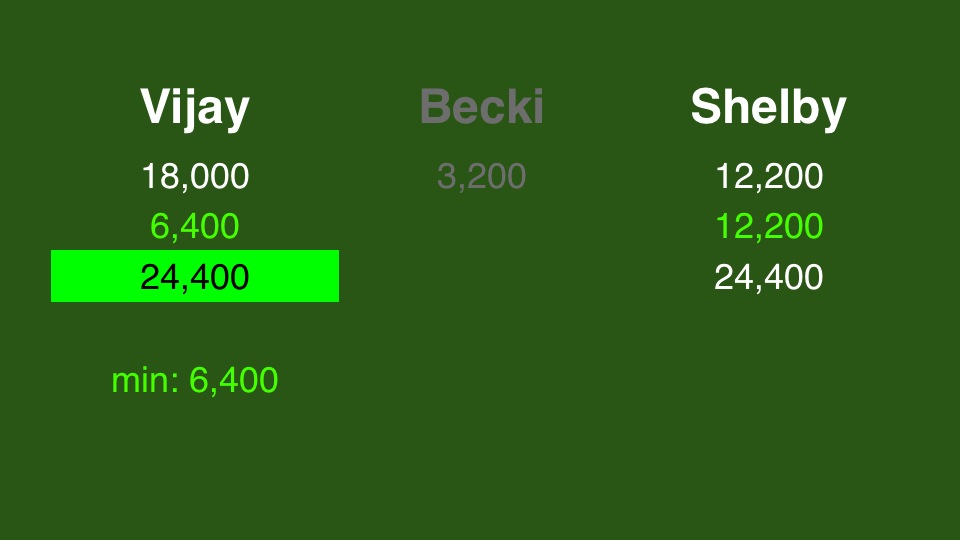The width and height of the screenshot is (960, 540).
Task: Click the grayed-out Becki name
Action: (x=481, y=107)
